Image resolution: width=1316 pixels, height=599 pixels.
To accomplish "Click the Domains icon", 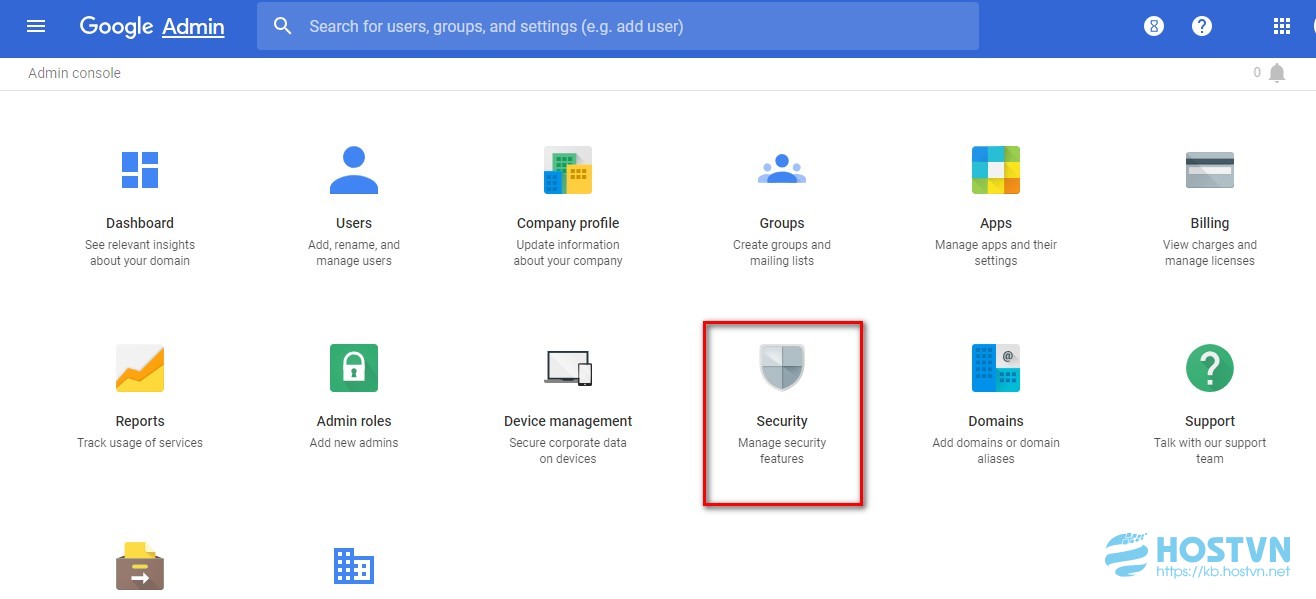I will tap(996, 368).
